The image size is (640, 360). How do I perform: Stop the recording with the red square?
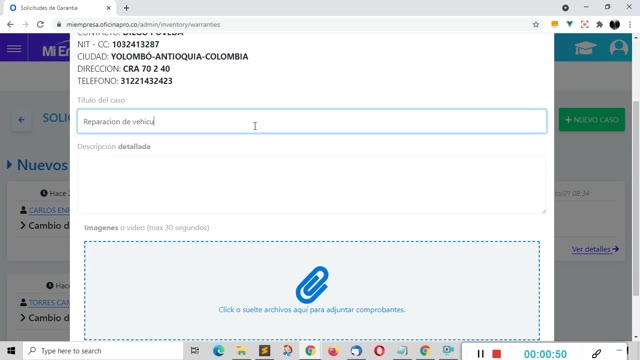496,353
